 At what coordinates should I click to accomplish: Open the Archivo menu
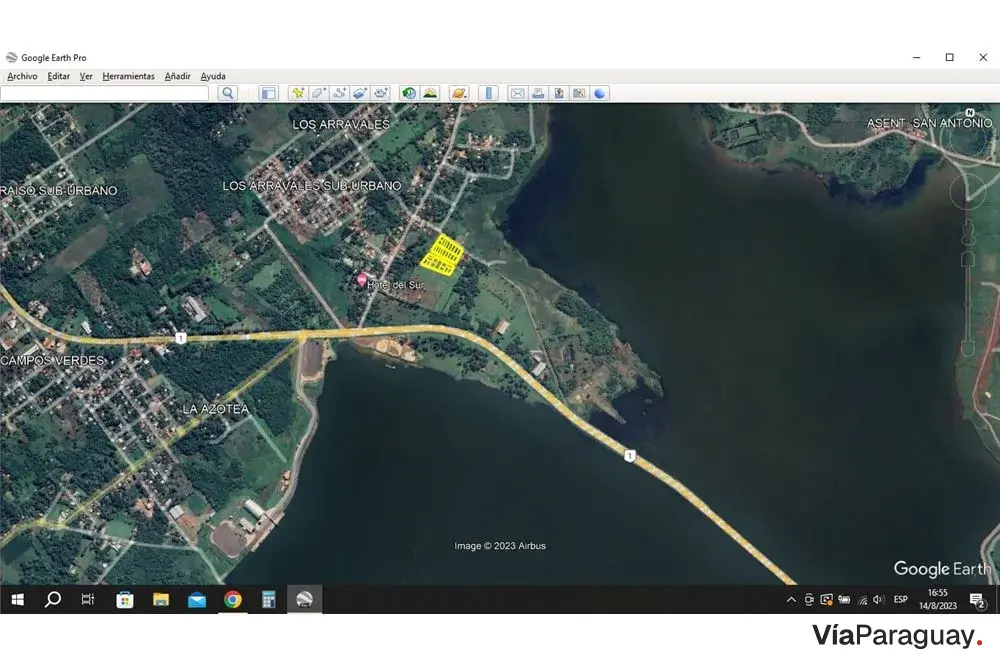point(22,76)
